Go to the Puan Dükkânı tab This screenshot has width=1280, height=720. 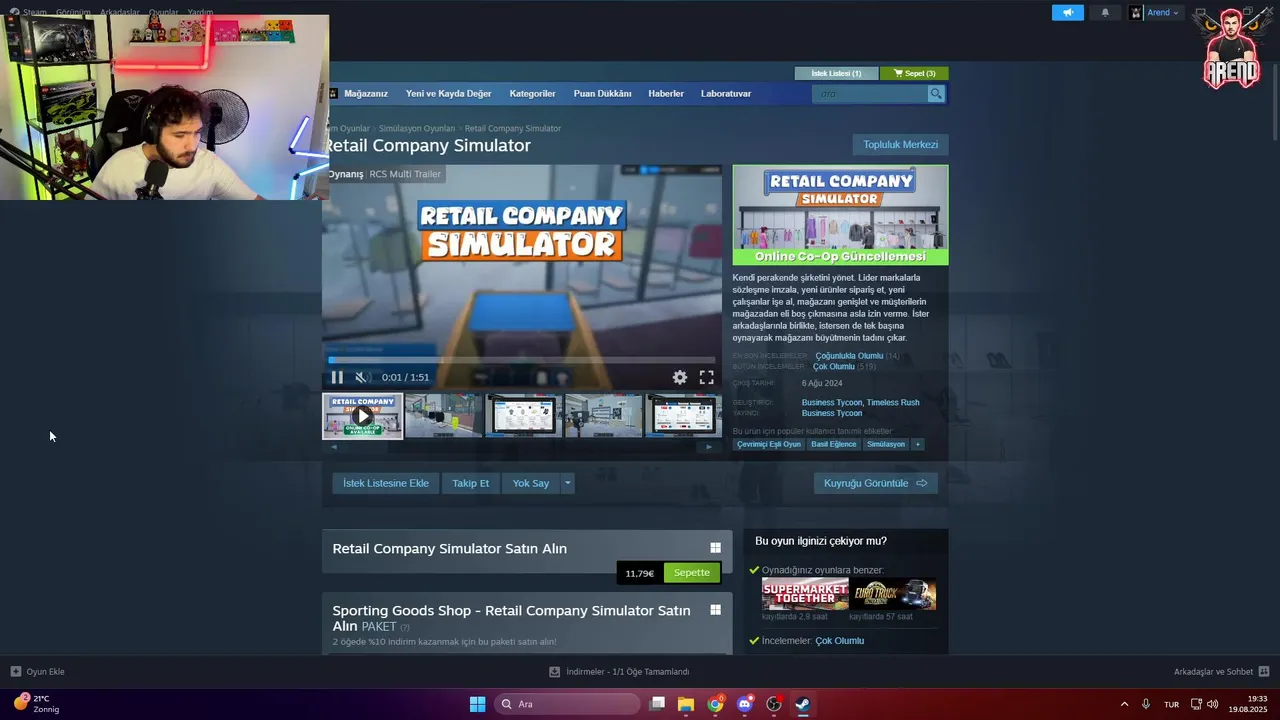click(602, 94)
